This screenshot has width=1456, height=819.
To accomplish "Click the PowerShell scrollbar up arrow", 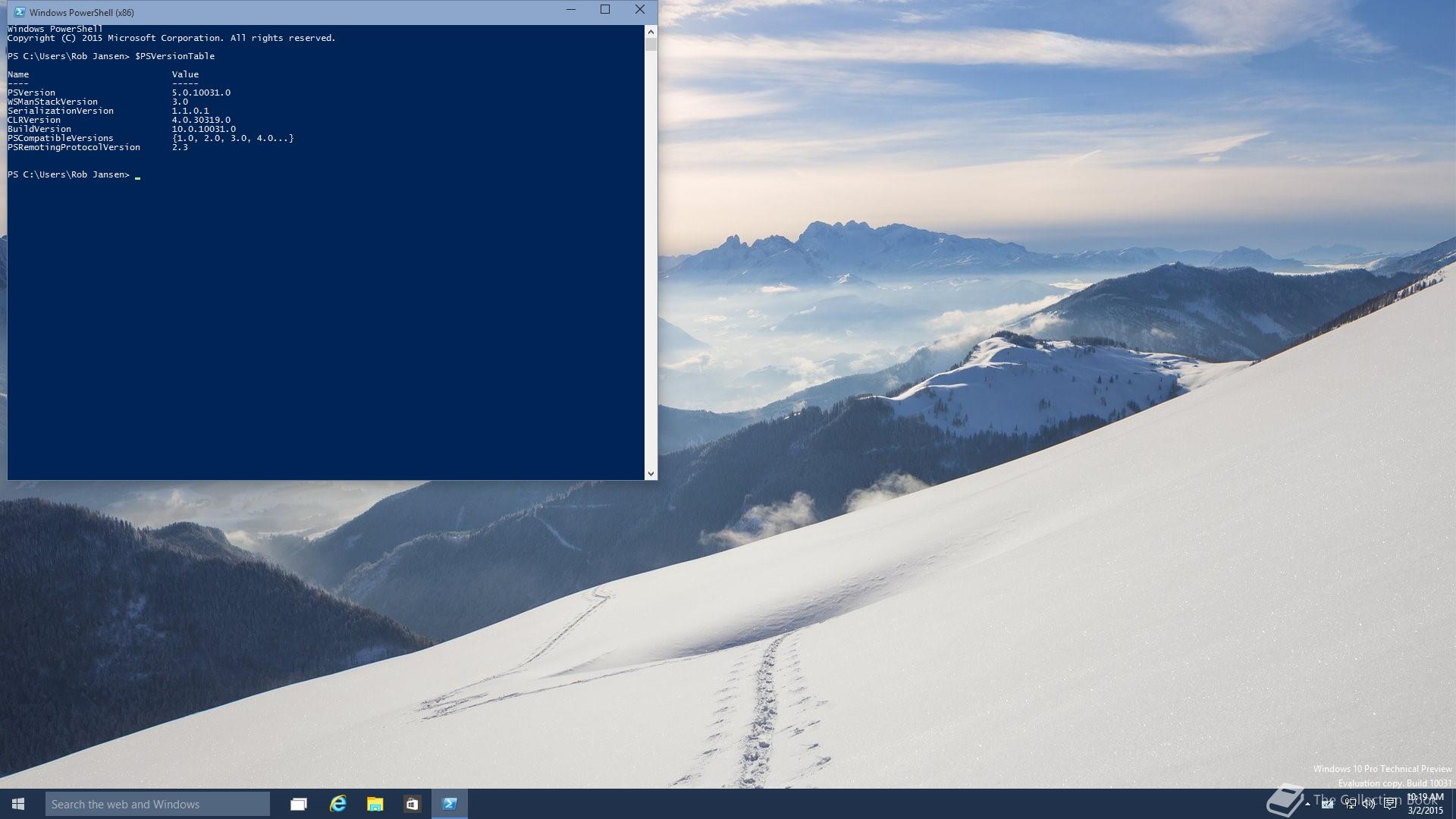I will coord(651,32).
